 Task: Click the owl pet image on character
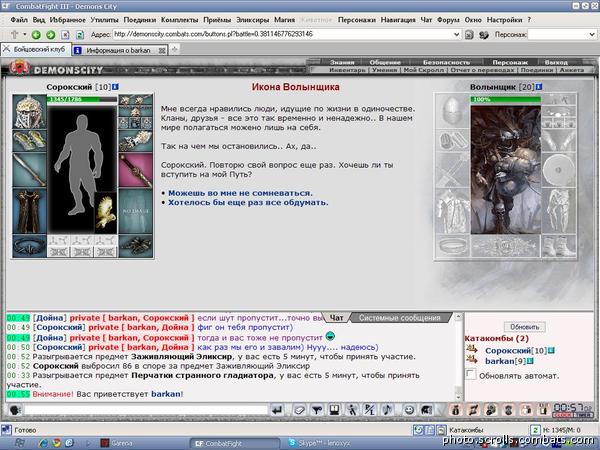106,213
